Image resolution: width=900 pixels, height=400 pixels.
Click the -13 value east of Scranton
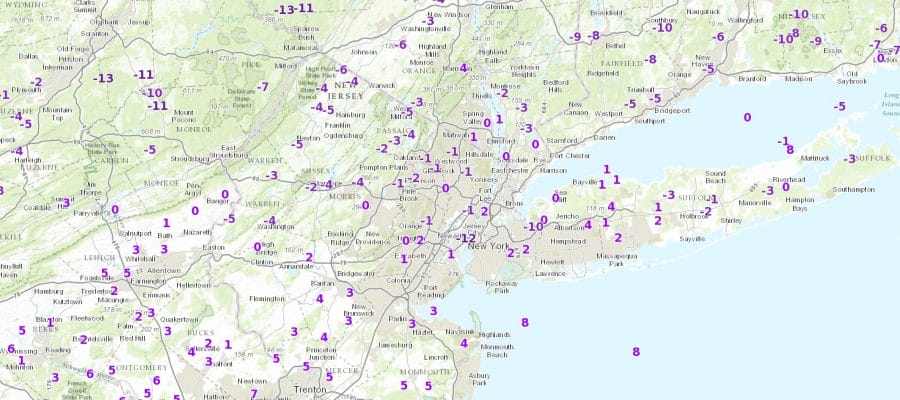coord(103,78)
